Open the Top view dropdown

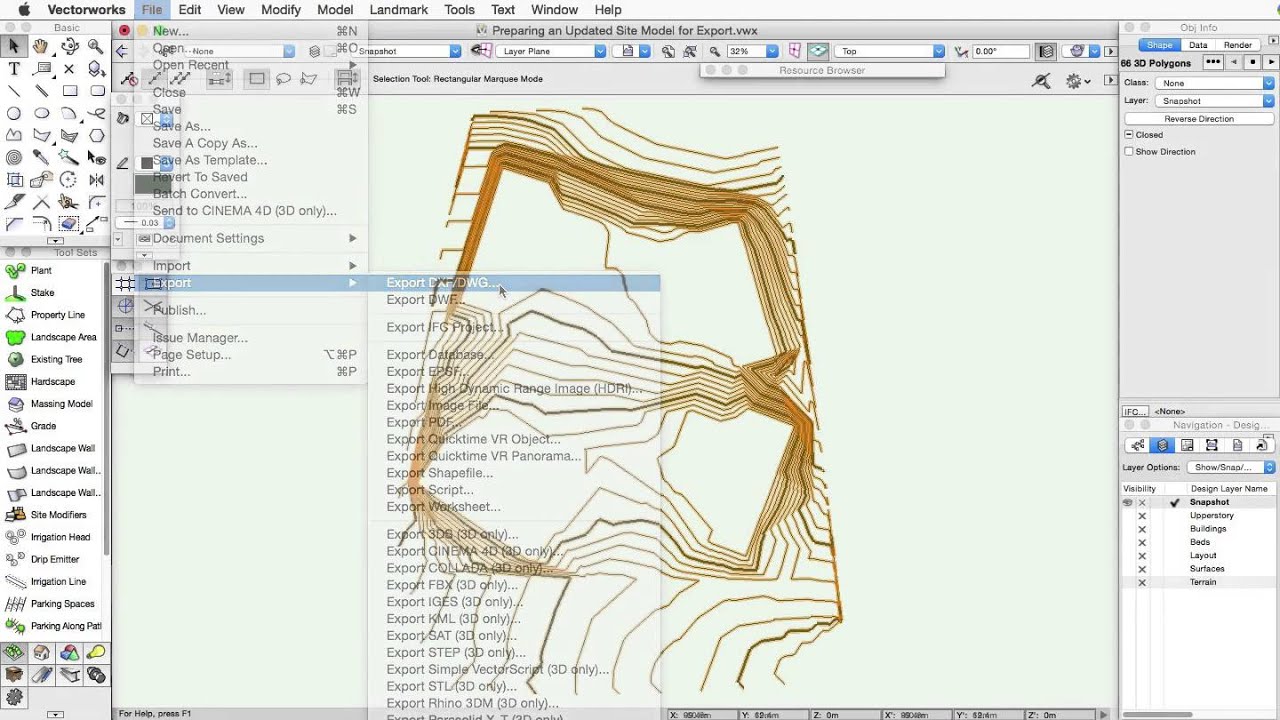coord(889,51)
